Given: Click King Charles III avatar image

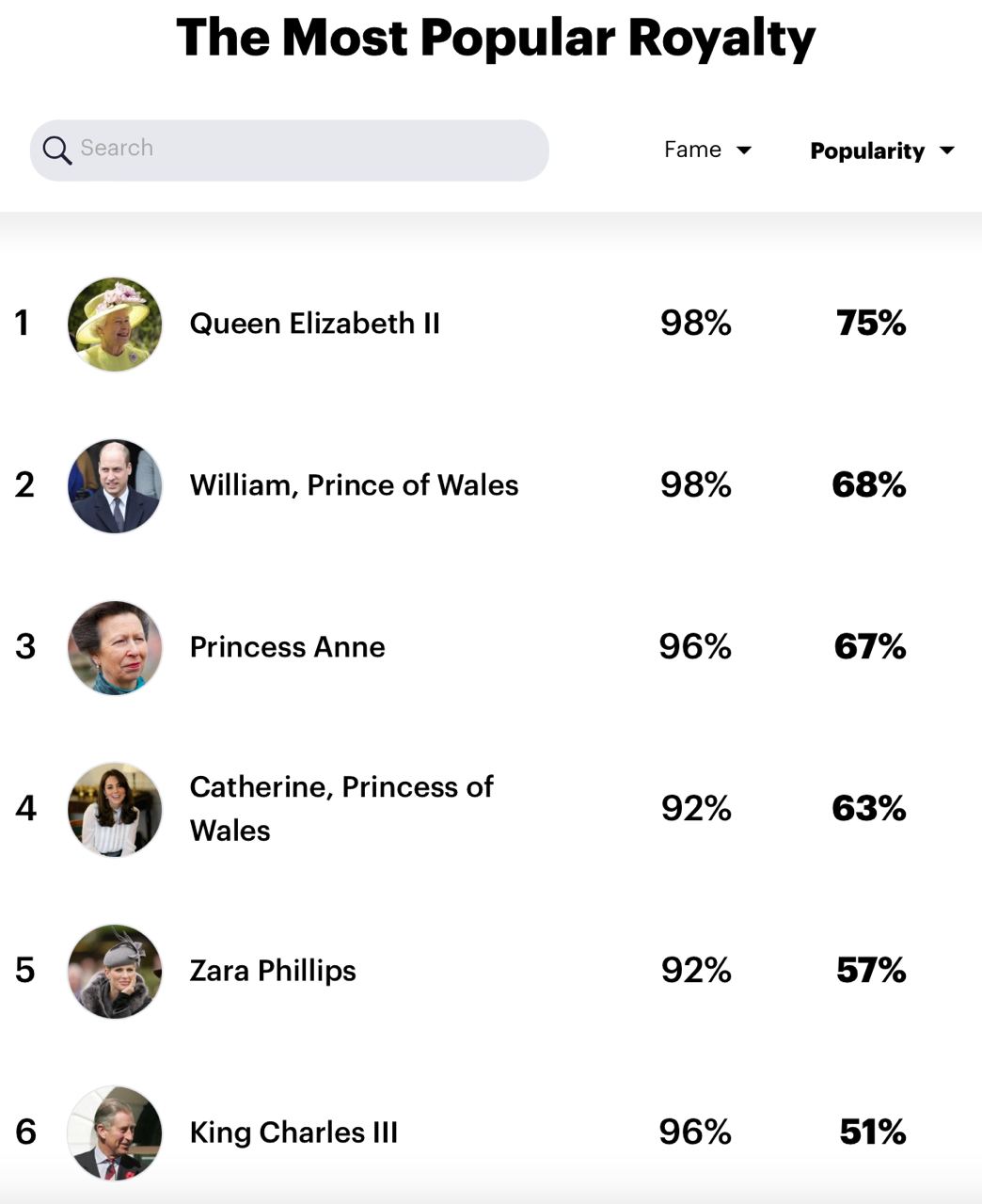Looking at the screenshot, I should point(115,1133).
